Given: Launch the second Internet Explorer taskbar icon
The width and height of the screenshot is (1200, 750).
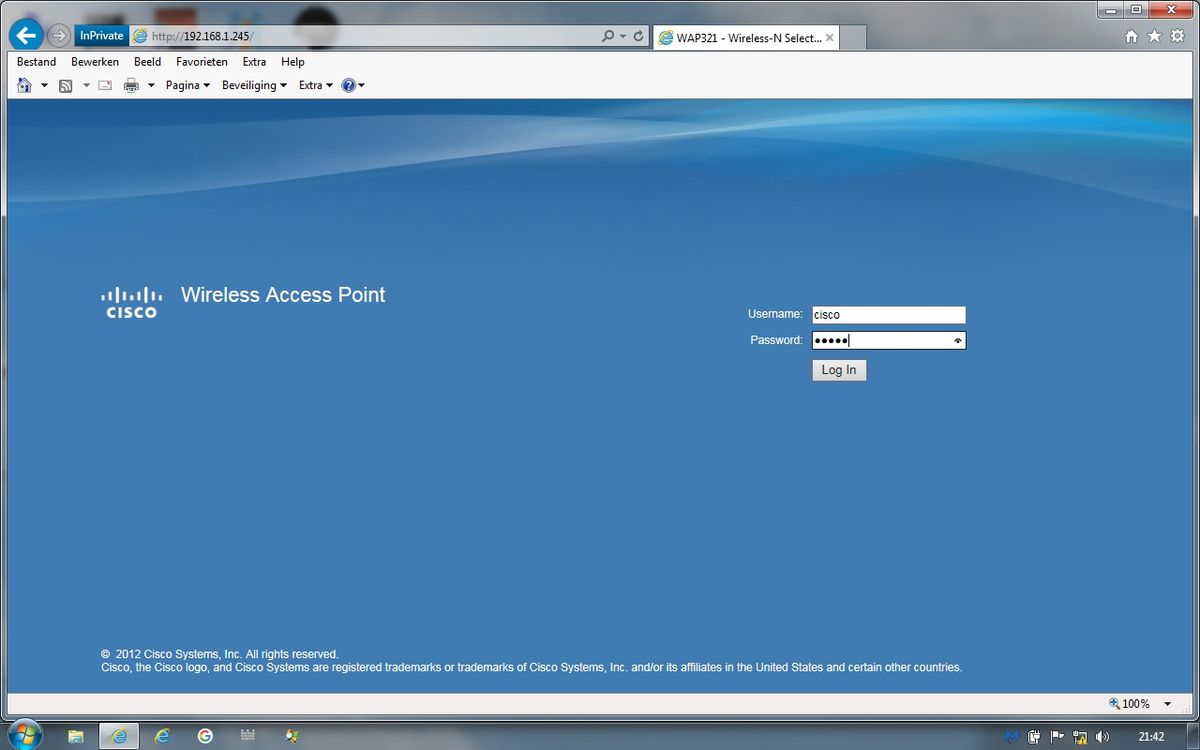Looking at the screenshot, I should 162,736.
